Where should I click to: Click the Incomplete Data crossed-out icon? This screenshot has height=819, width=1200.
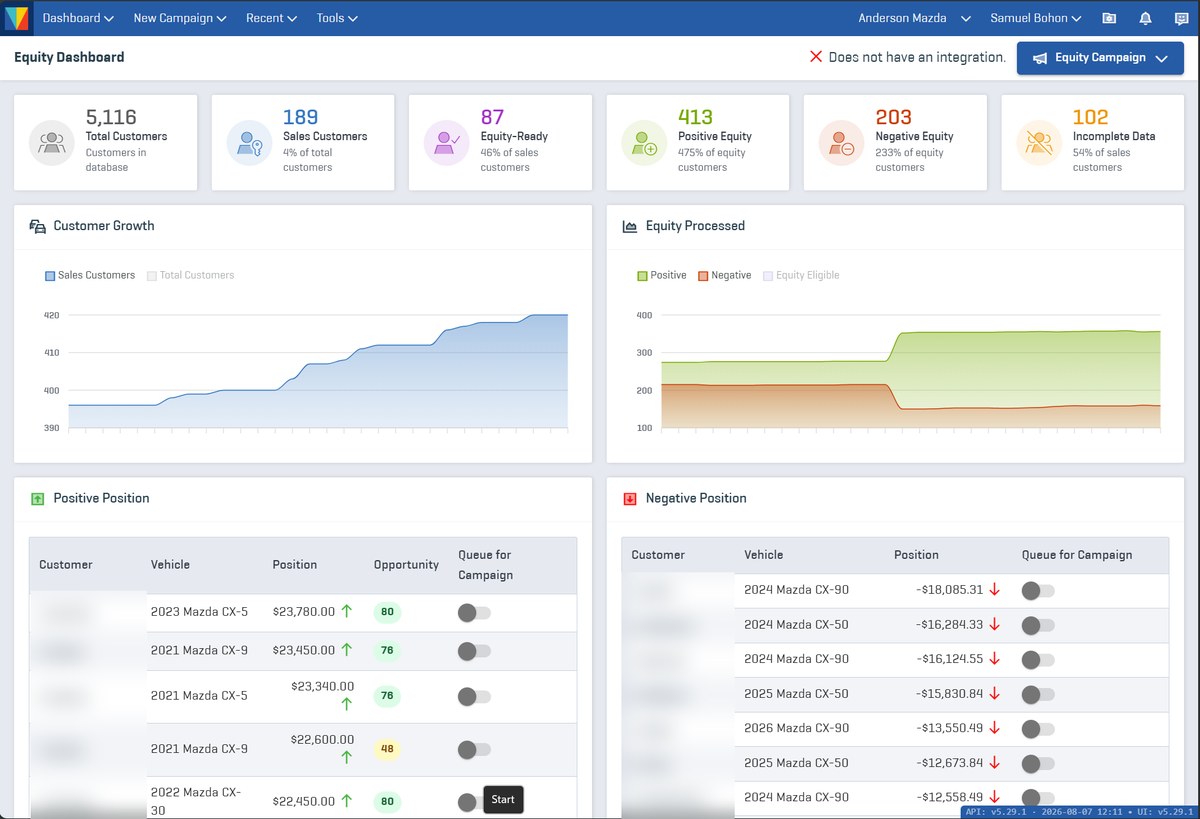point(1039,143)
